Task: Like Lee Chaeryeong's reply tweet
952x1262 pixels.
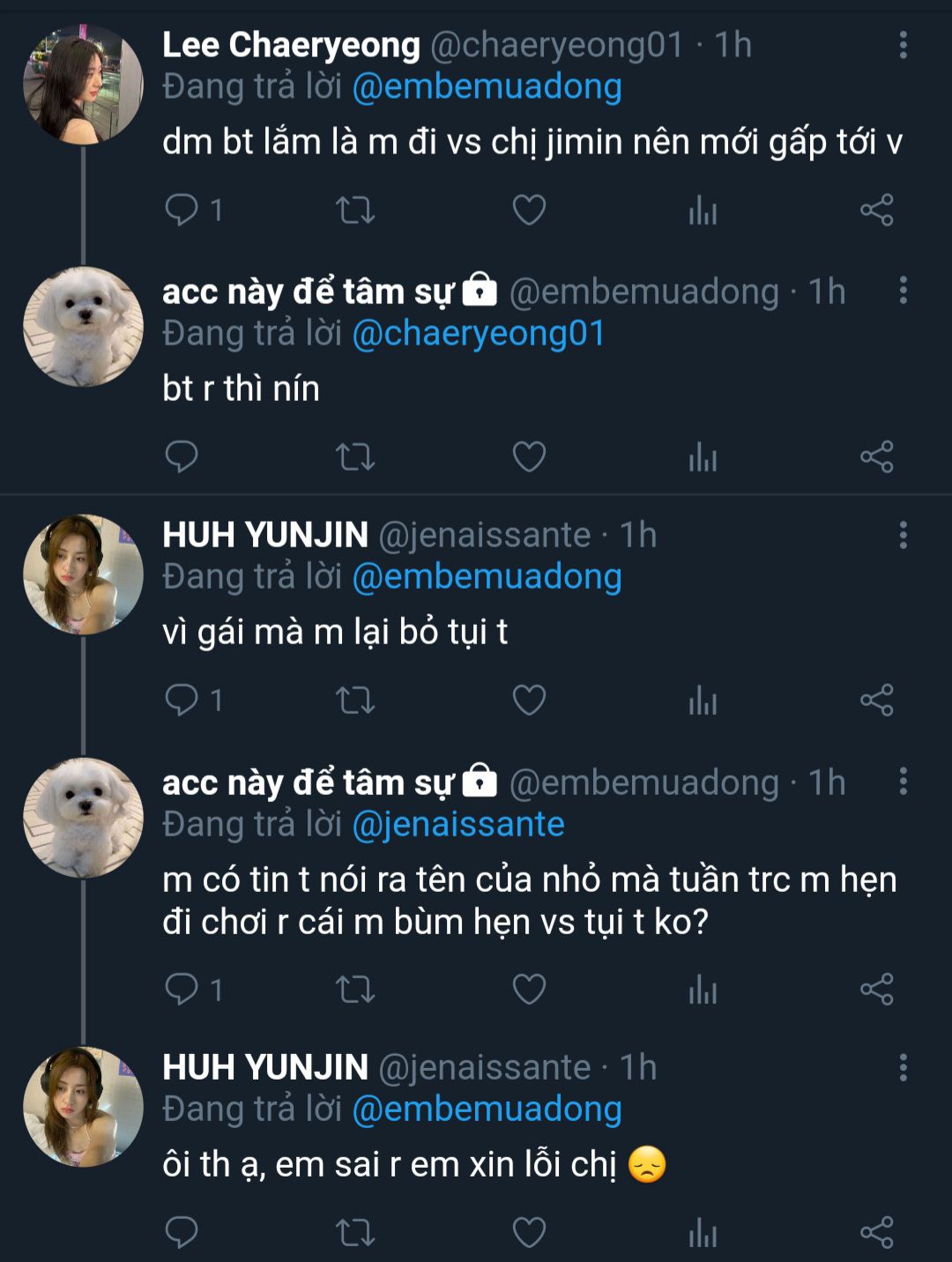Action: pos(529,211)
